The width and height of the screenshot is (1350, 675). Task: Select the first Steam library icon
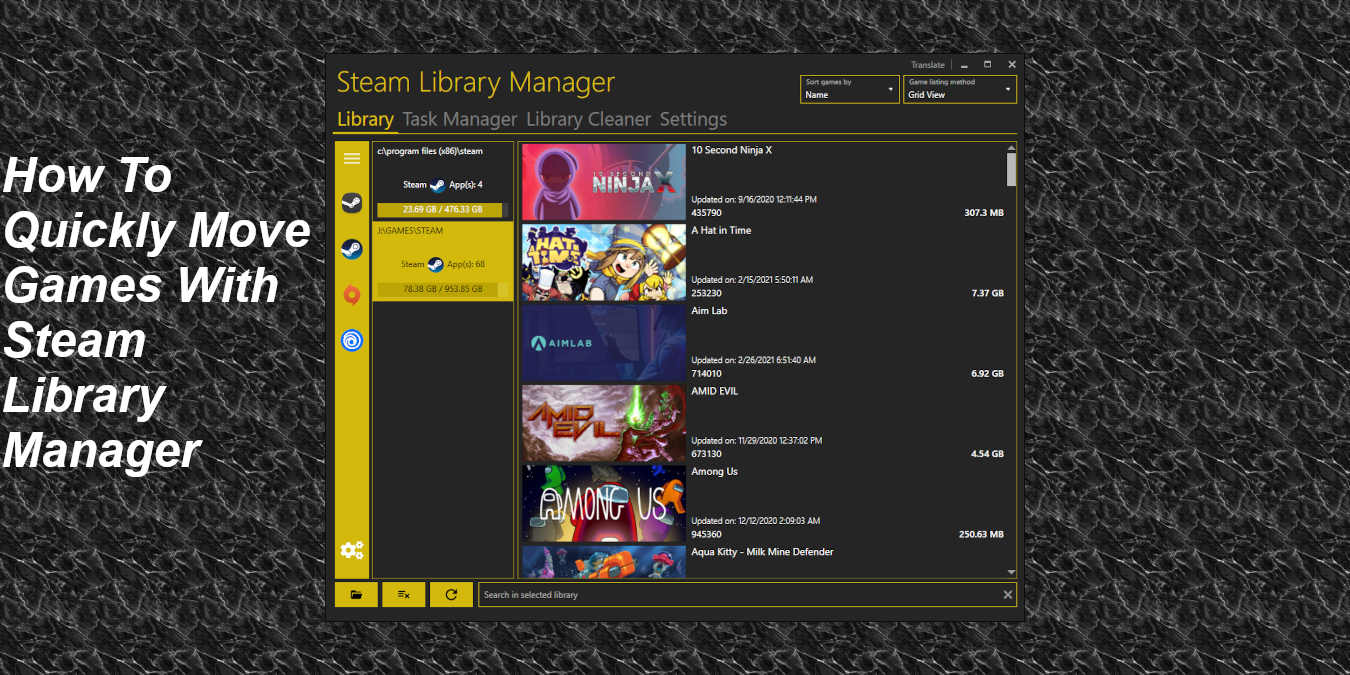351,203
